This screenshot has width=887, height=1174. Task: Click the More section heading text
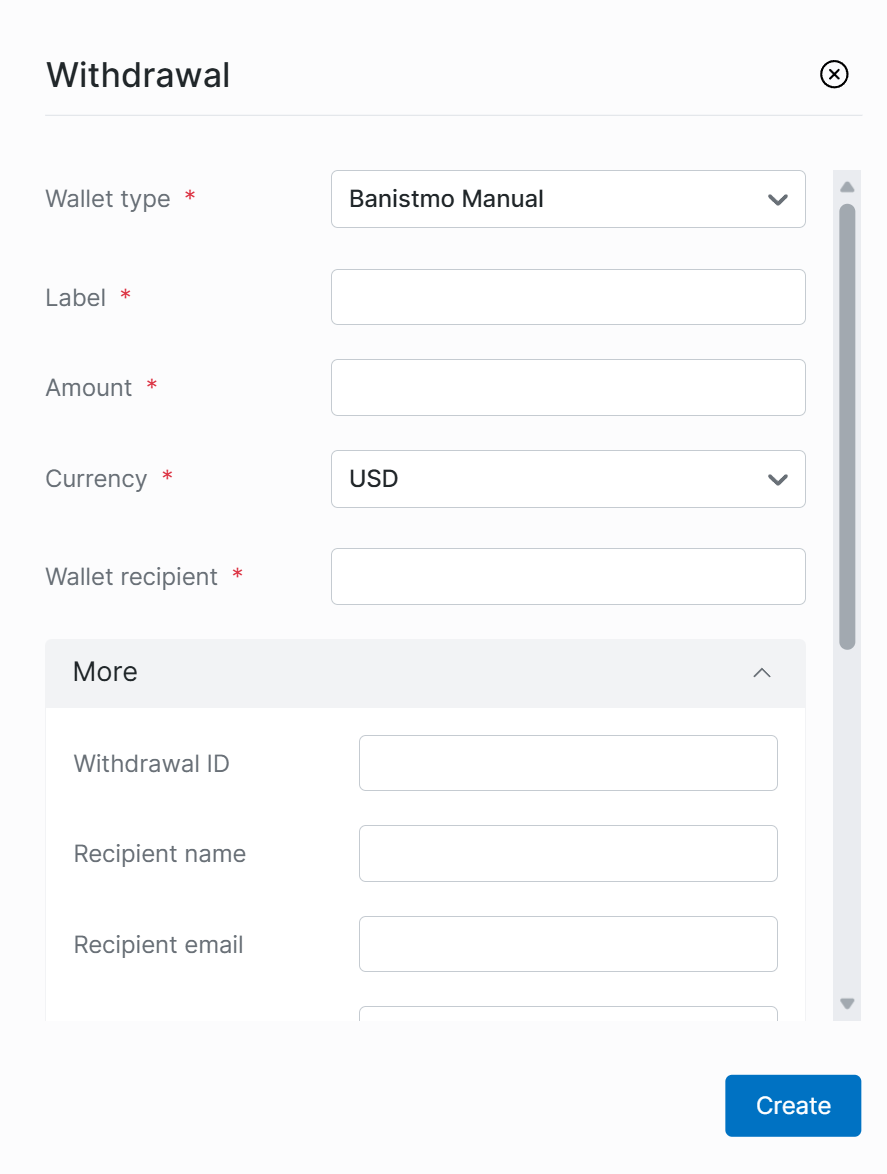[x=105, y=672]
